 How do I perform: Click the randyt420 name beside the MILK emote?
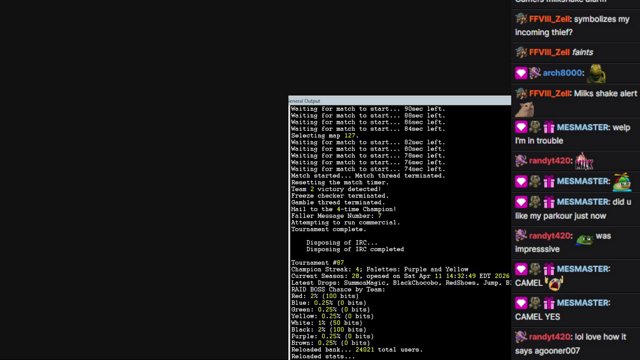[549, 160]
